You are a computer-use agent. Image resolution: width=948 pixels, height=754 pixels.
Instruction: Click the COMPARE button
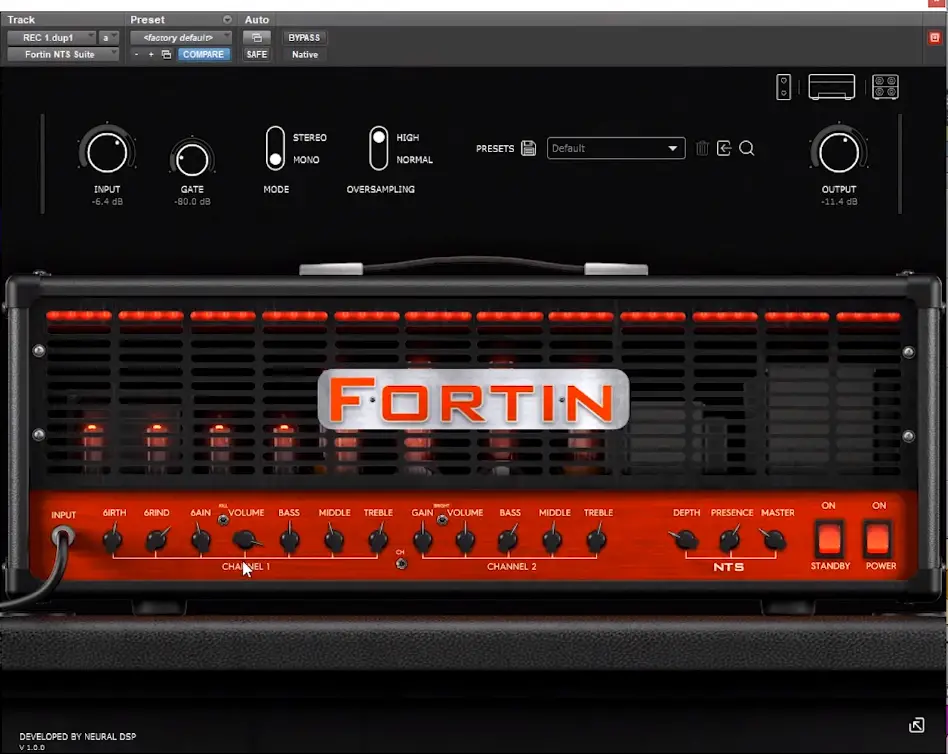pos(203,54)
